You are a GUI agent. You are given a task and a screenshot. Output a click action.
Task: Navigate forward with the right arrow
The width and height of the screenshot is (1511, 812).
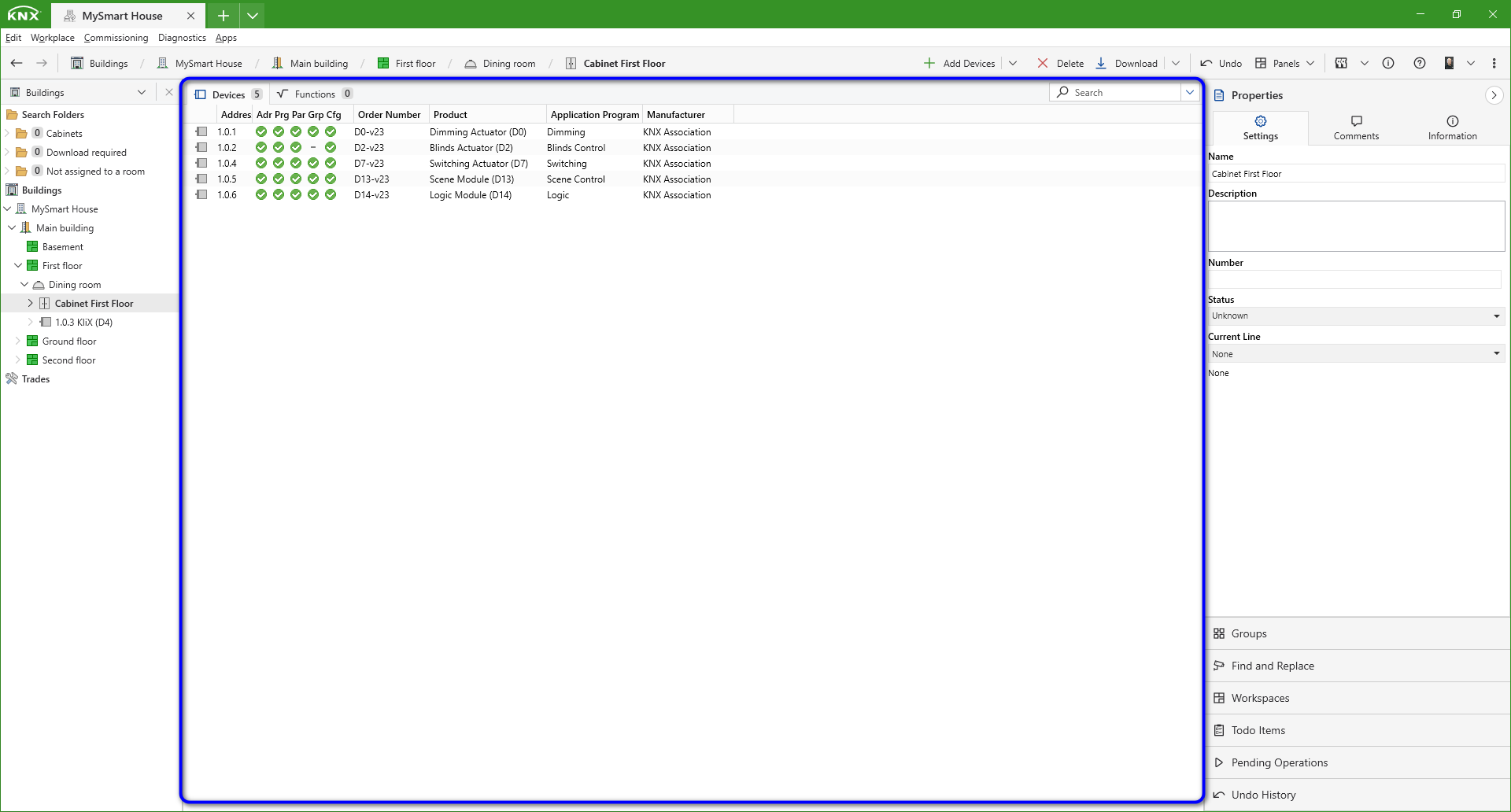click(x=42, y=63)
